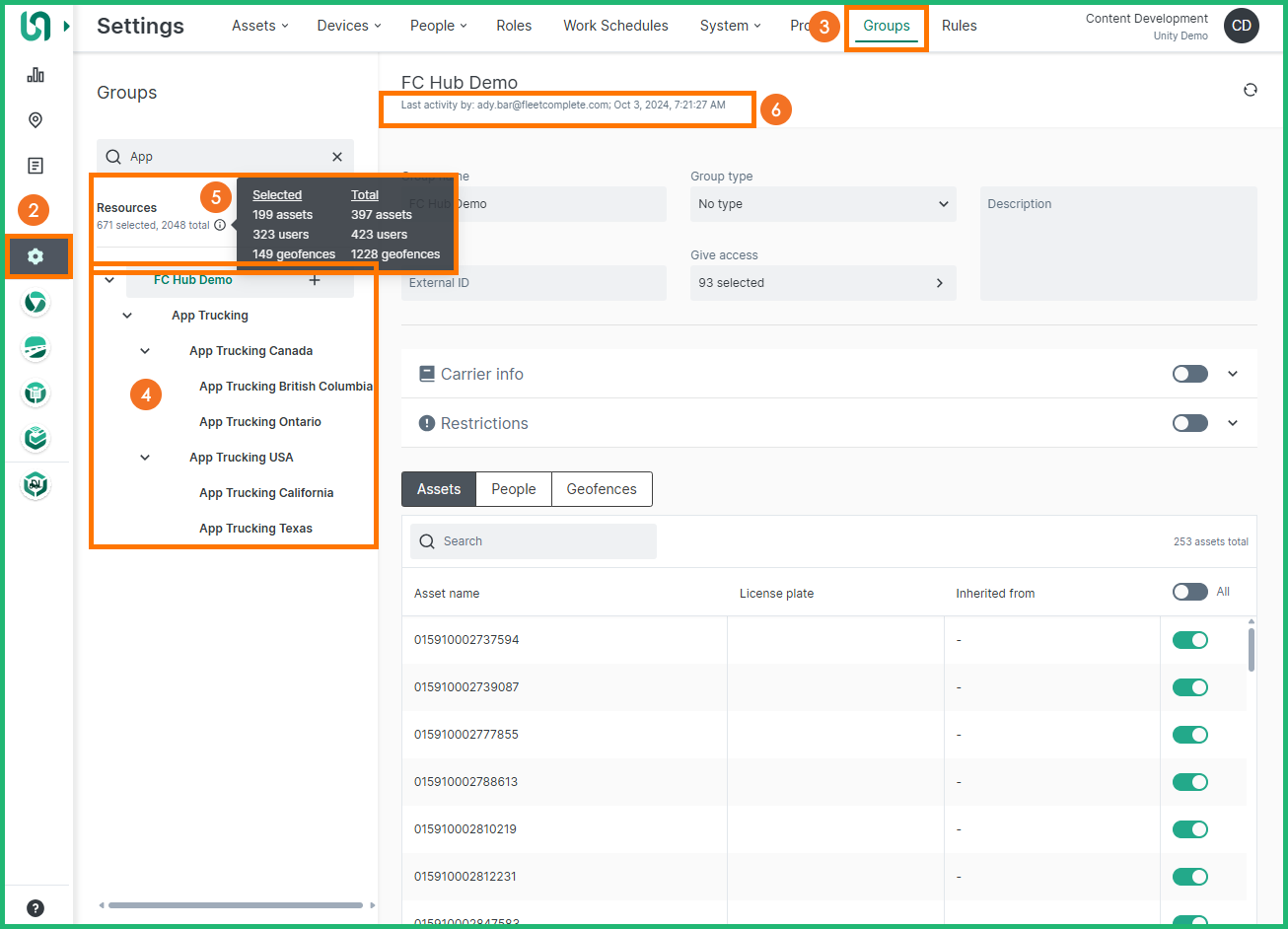Collapse the App Trucking Canada tree node
The image size is (1288, 929).
coord(145,351)
